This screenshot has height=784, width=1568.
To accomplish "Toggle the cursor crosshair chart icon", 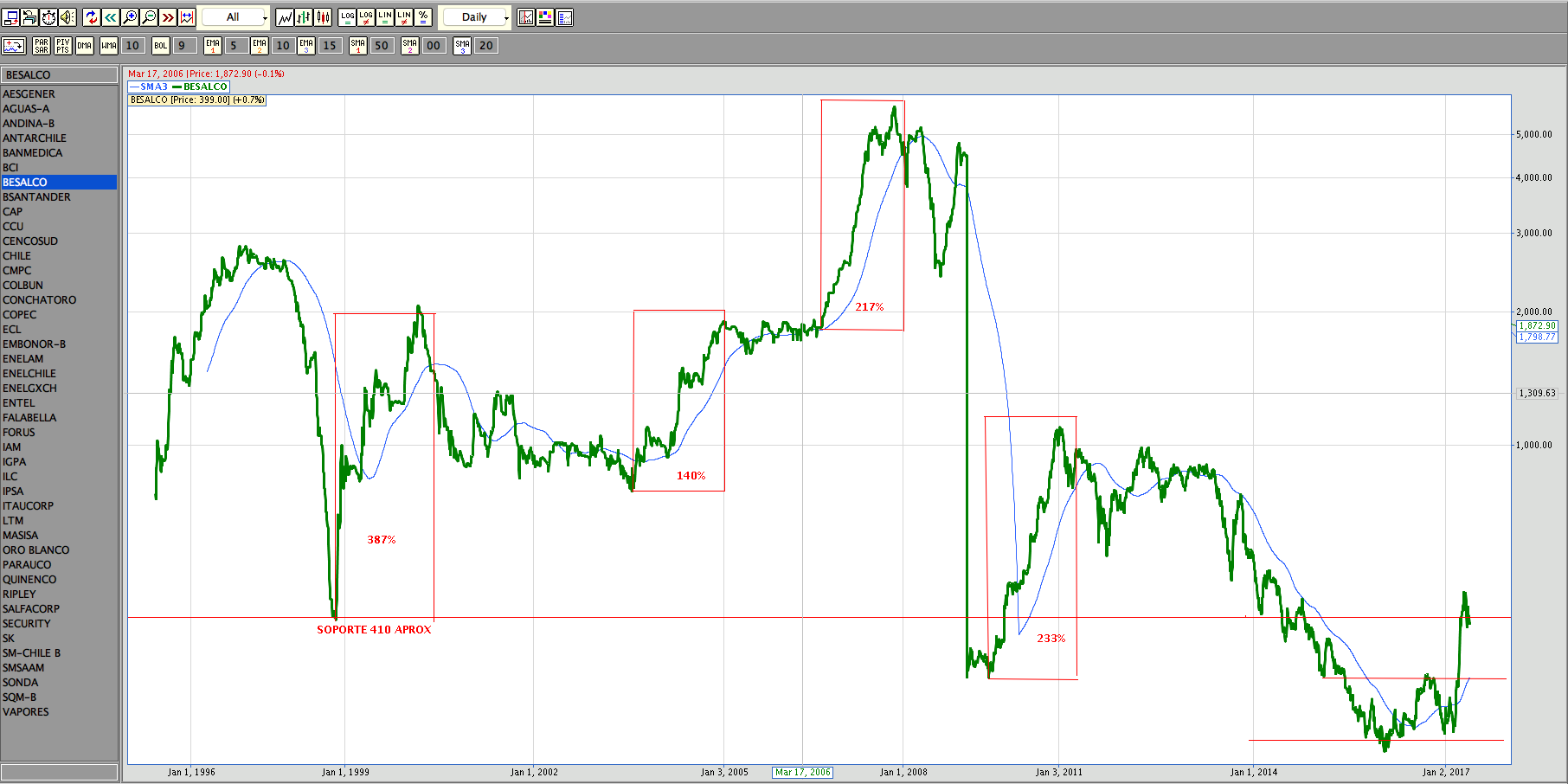I will tap(526, 17).
